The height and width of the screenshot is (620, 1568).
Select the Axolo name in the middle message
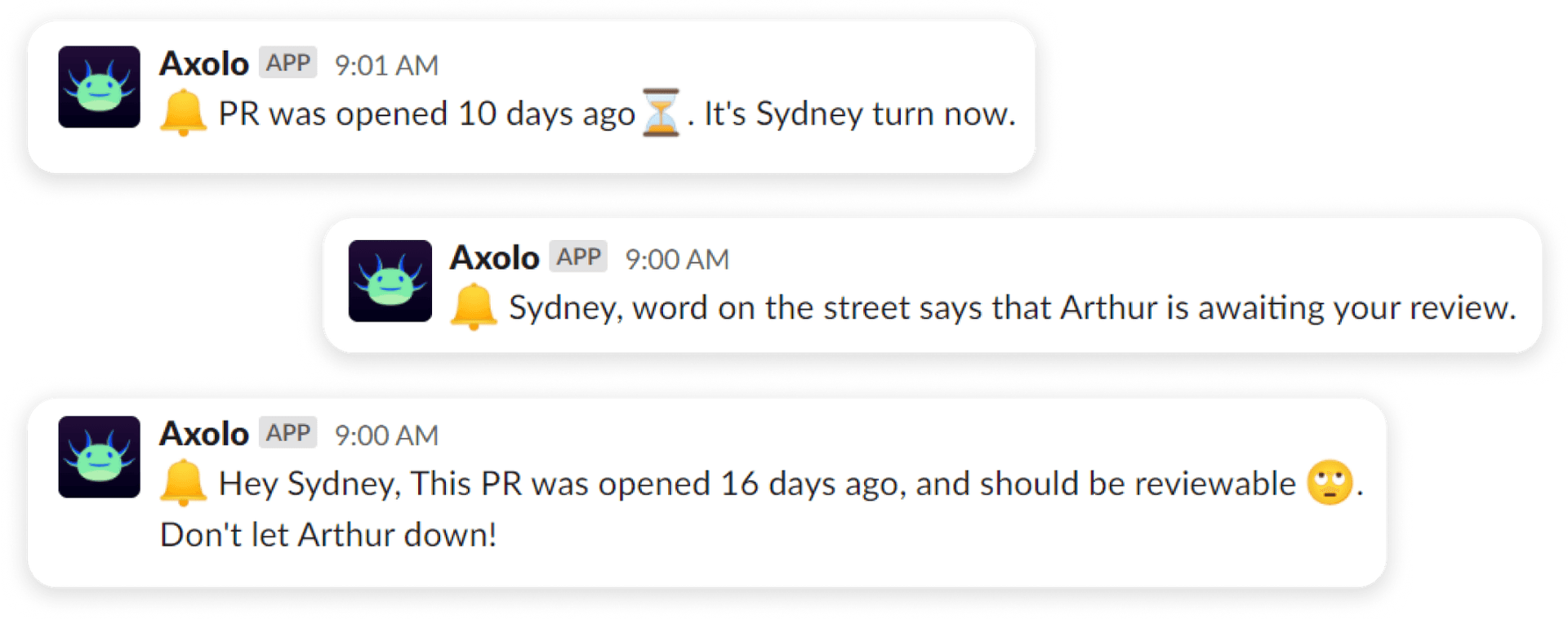(x=494, y=256)
